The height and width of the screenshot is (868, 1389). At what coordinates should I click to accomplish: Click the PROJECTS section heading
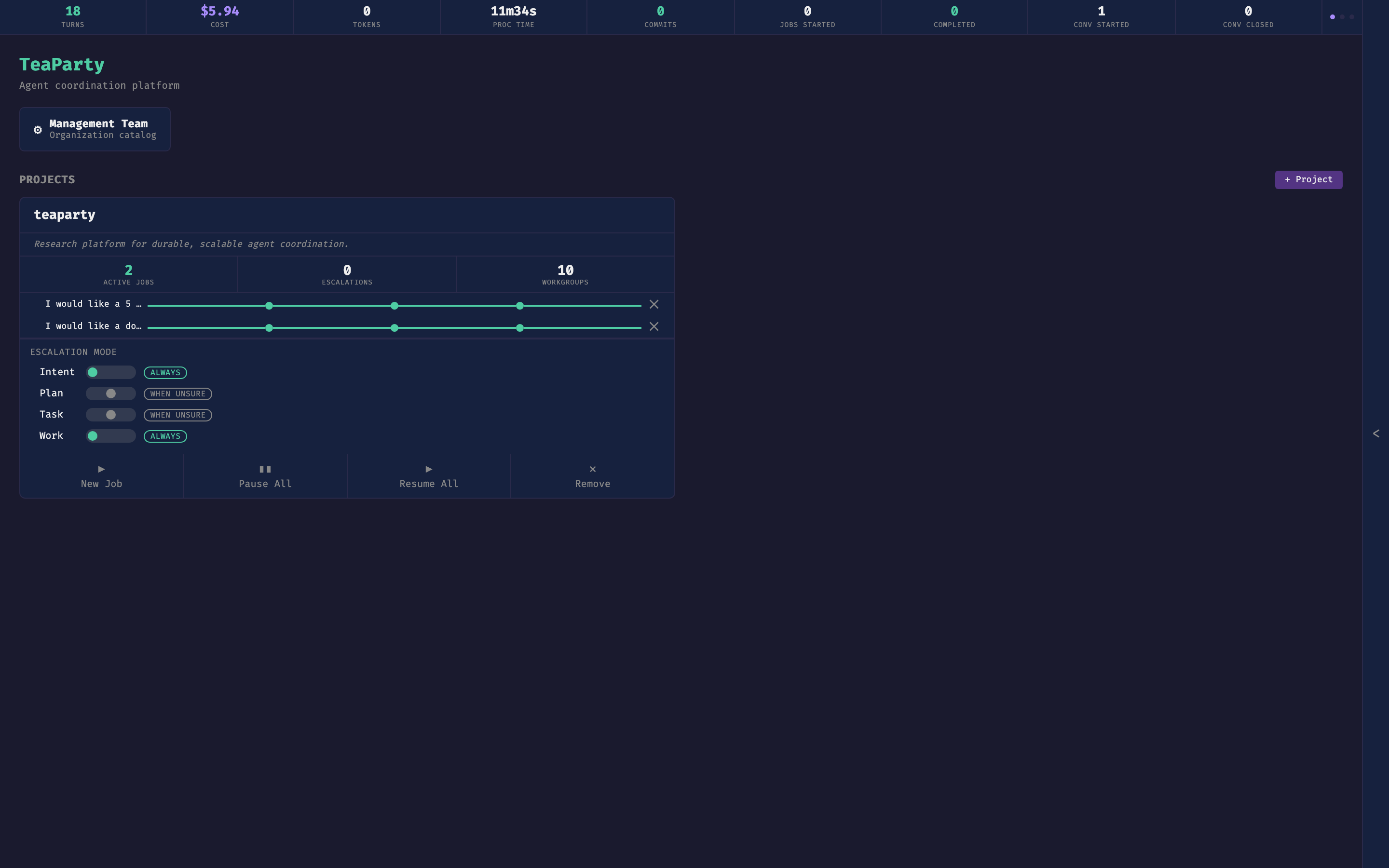(47, 180)
